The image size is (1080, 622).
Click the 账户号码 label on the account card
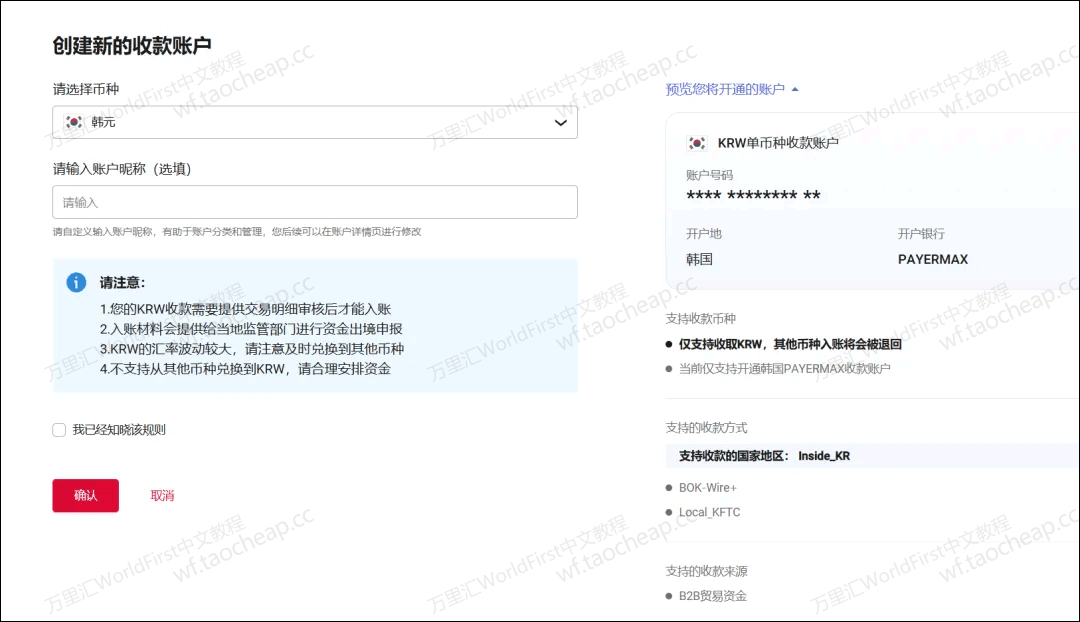click(x=709, y=175)
